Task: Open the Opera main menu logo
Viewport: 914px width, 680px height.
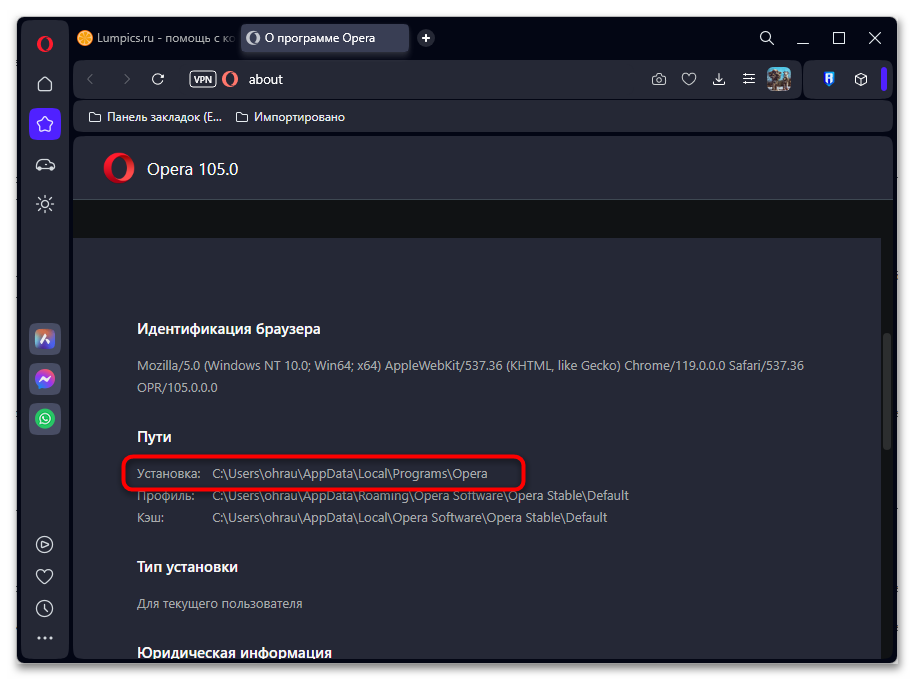Action: click(45, 44)
